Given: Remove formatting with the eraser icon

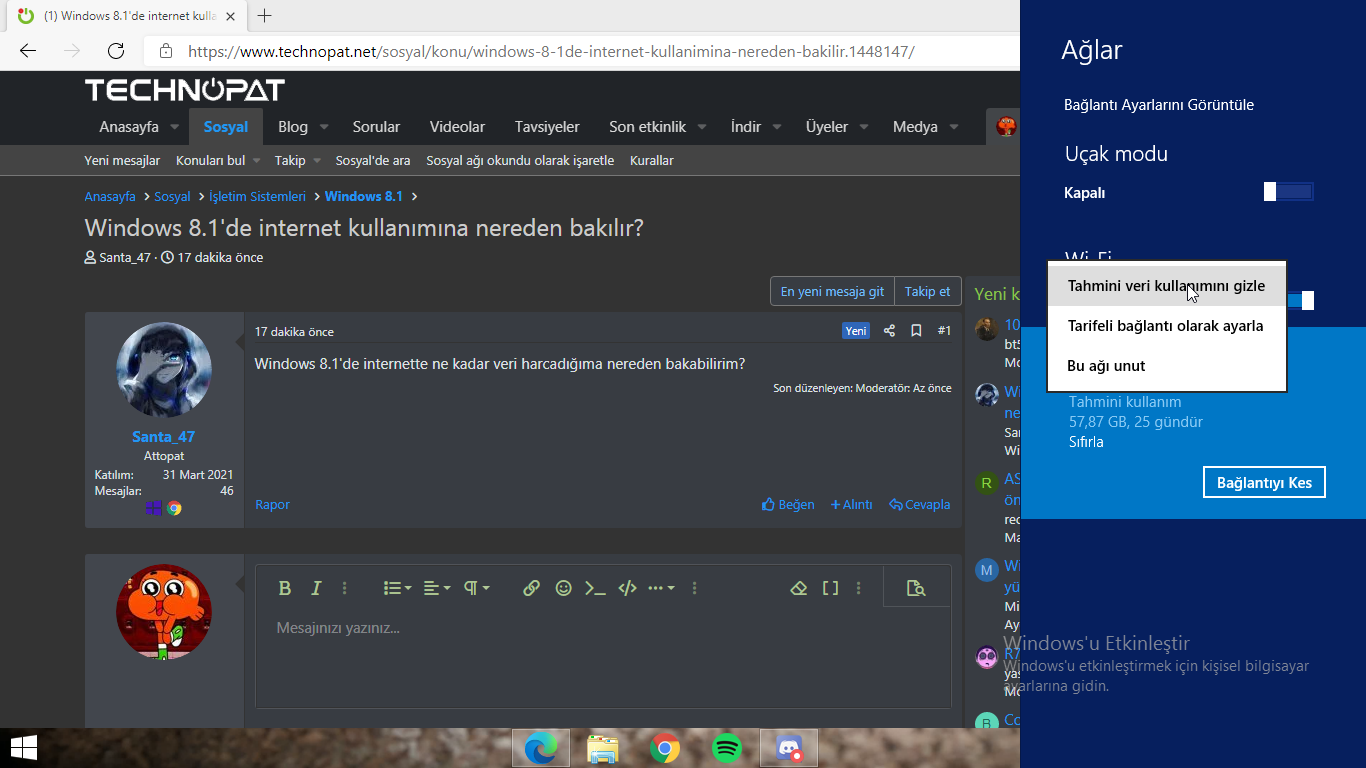Looking at the screenshot, I should pos(798,588).
